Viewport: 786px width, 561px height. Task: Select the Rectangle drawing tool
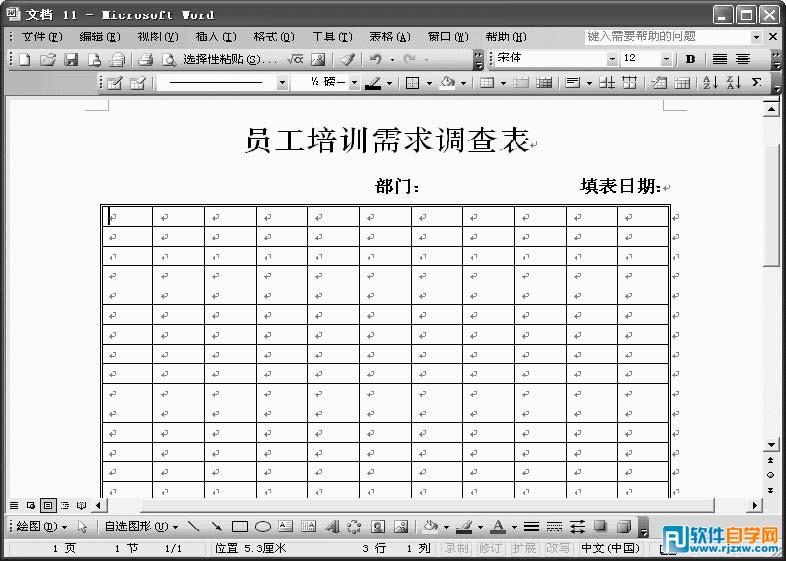point(240,526)
